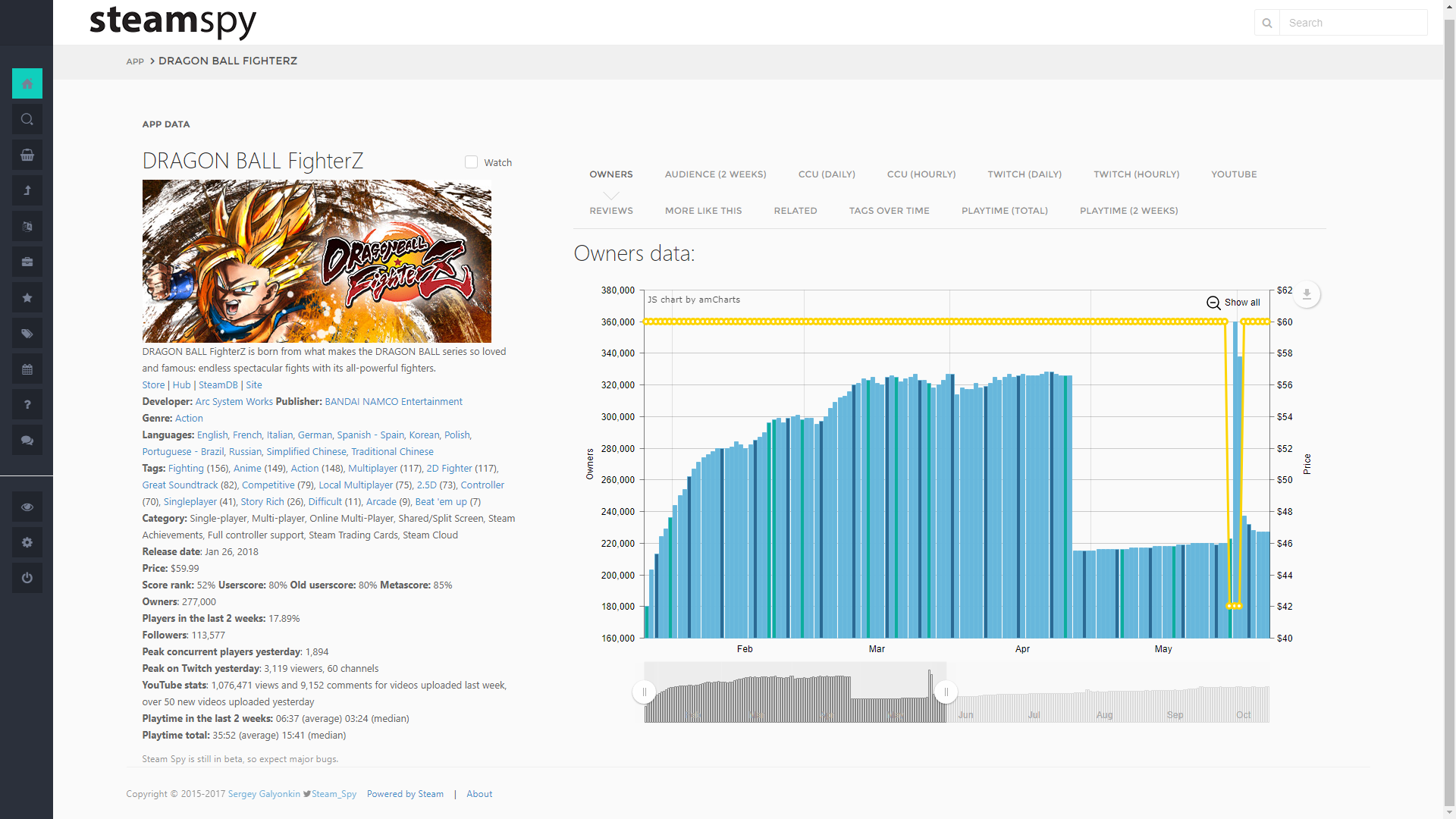Click JS chart by amCharts label
Screen dimensions: 1456x819
[x=694, y=300]
